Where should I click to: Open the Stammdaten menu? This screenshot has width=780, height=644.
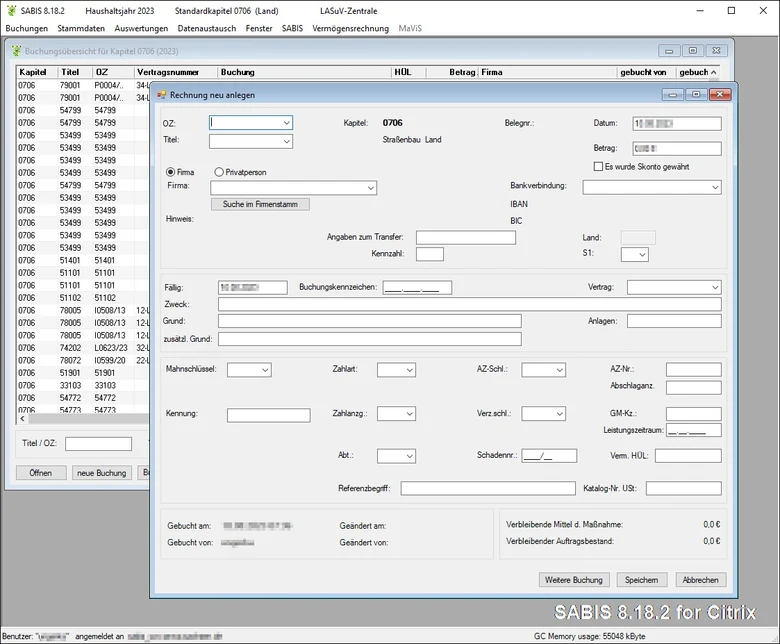[x=81, y=28]
